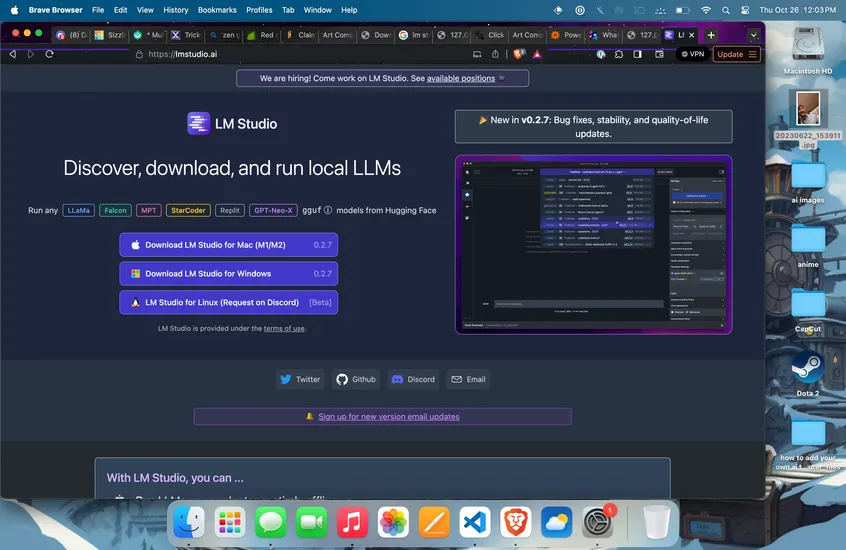Launch Music app from the dock
846x550 pixels.
click(x=351, y=521)
